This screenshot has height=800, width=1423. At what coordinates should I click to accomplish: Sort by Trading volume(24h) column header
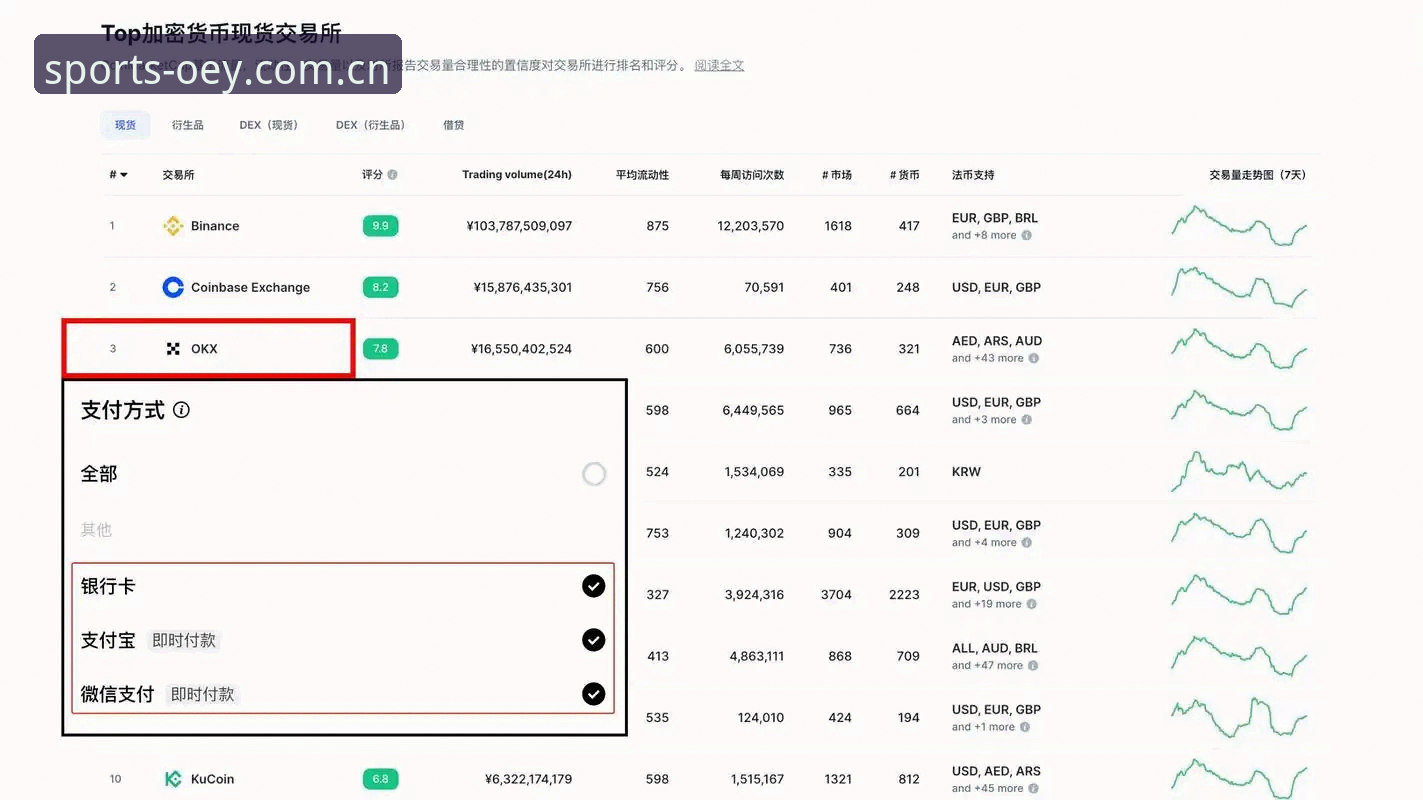(x=517, y=175)
